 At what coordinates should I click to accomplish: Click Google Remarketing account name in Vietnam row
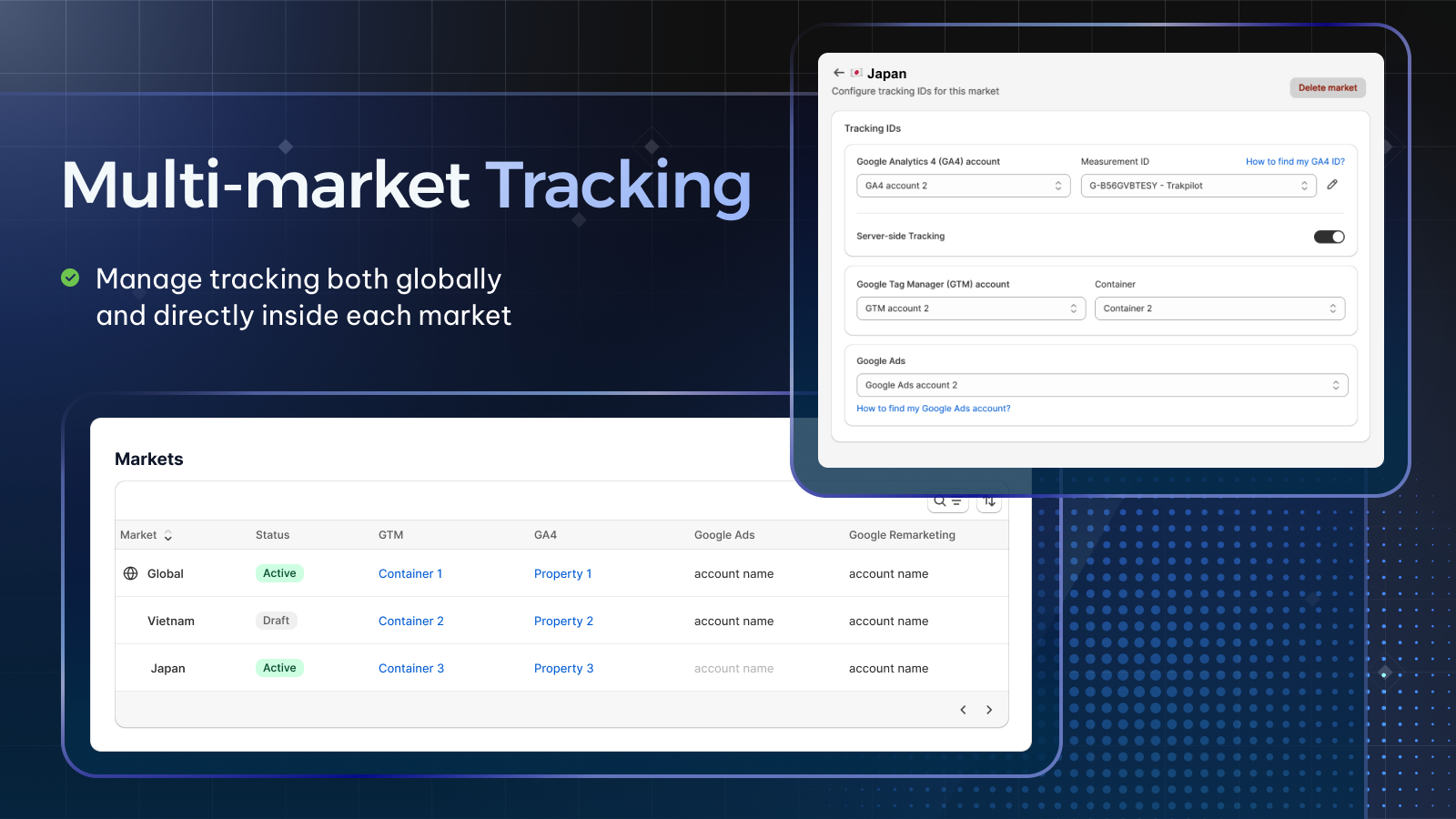point(888,622)
